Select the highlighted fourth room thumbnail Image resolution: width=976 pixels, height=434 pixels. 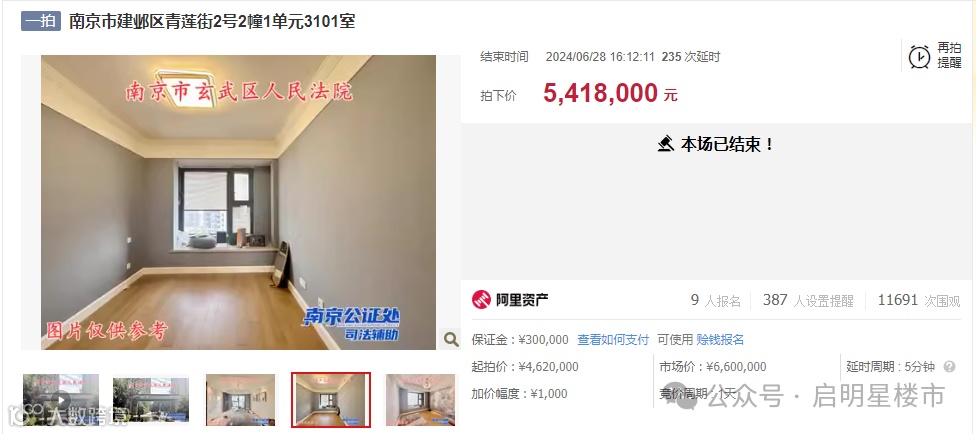point(331,400)
